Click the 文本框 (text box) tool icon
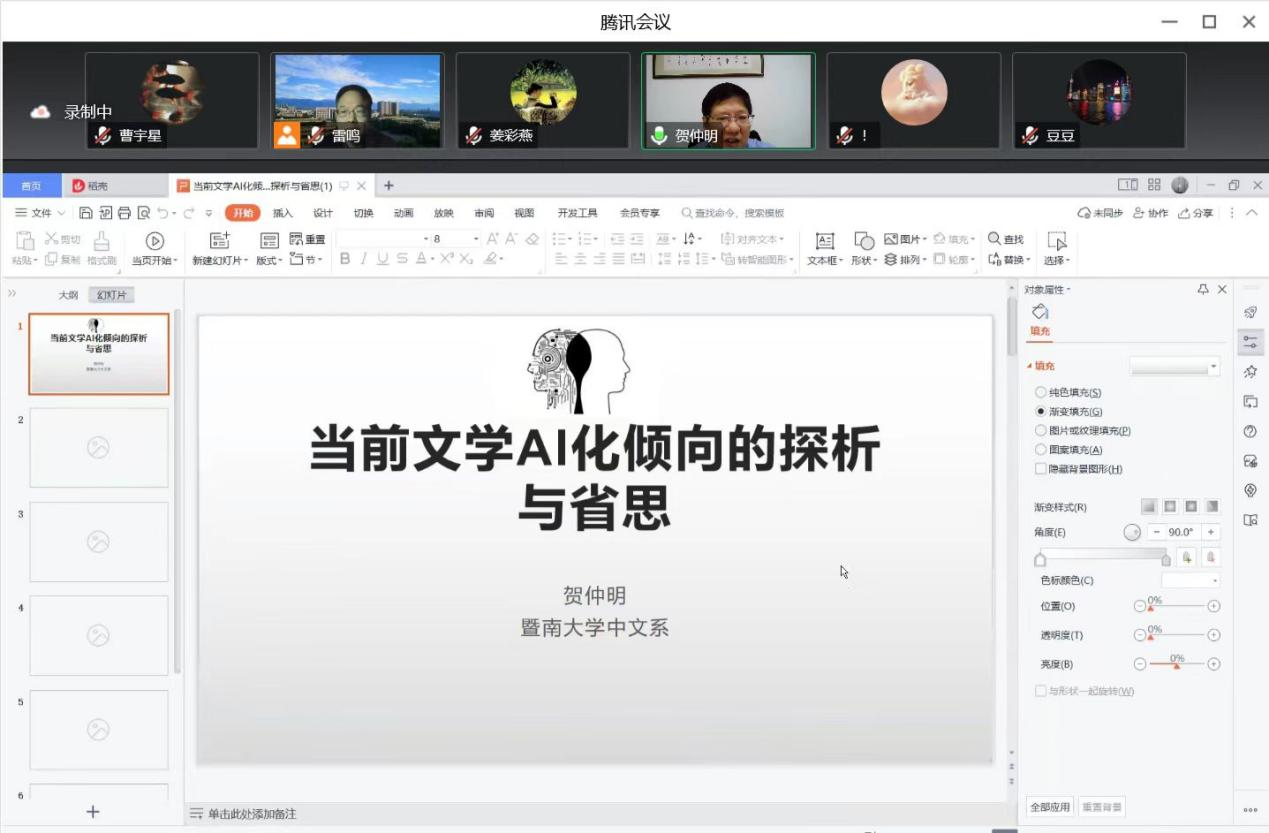The image size is (1269, 833). pos(824,240)
